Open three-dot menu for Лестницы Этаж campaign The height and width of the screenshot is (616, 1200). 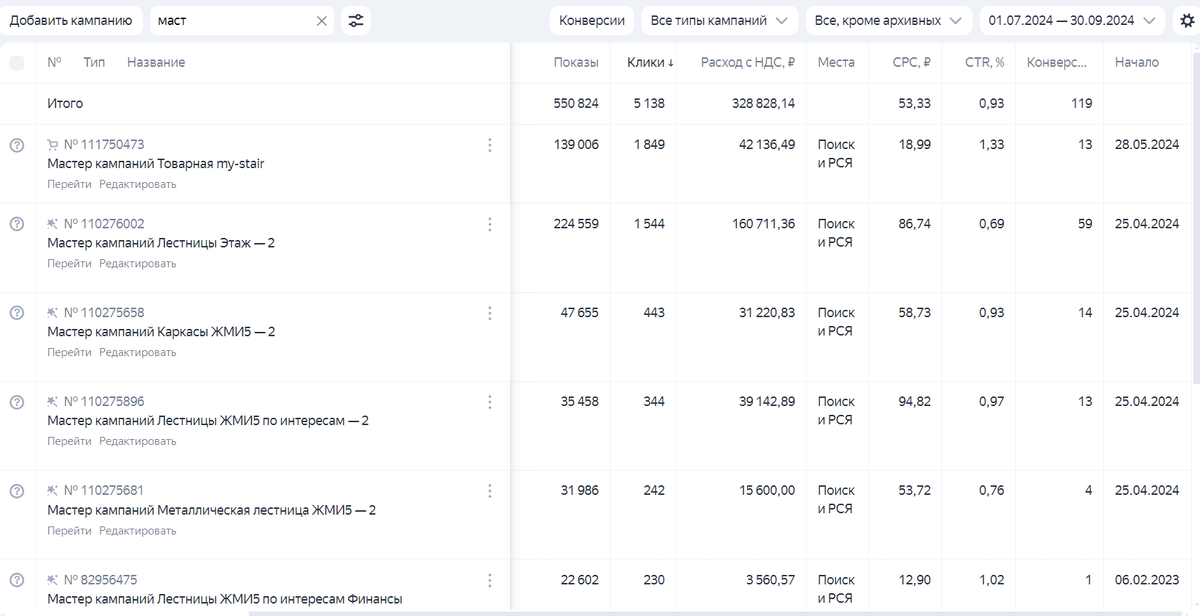pos(489,224)
